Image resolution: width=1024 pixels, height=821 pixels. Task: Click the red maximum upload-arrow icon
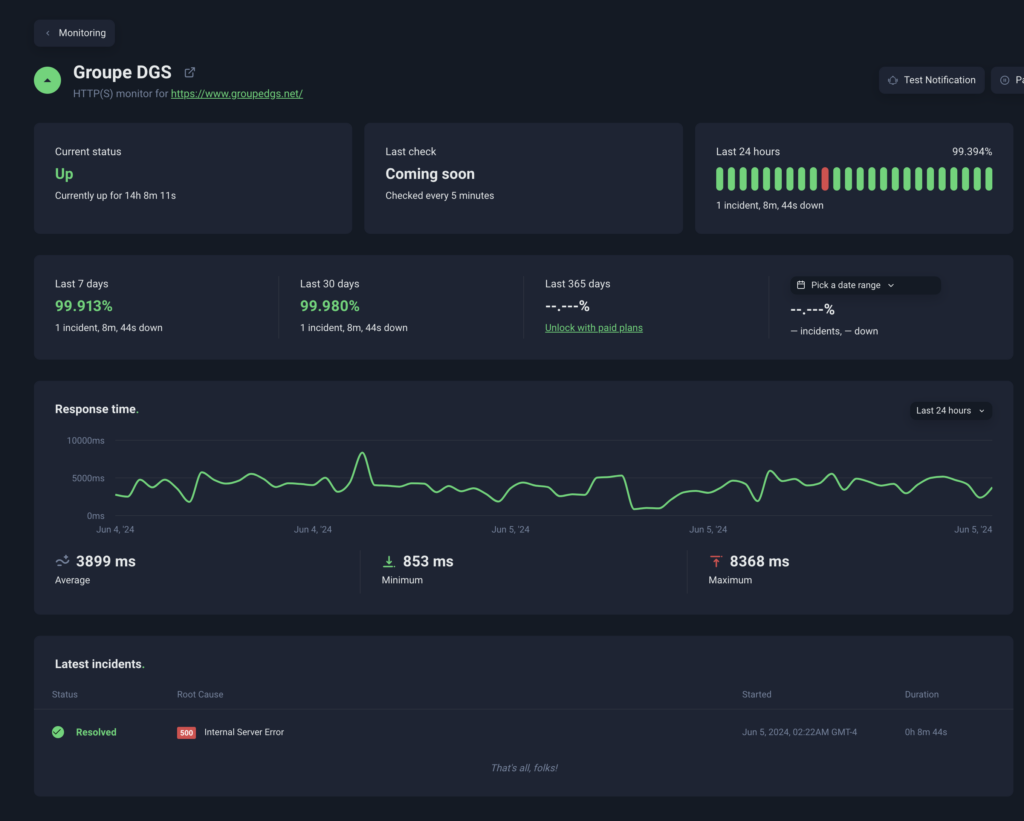pos(715,562)
